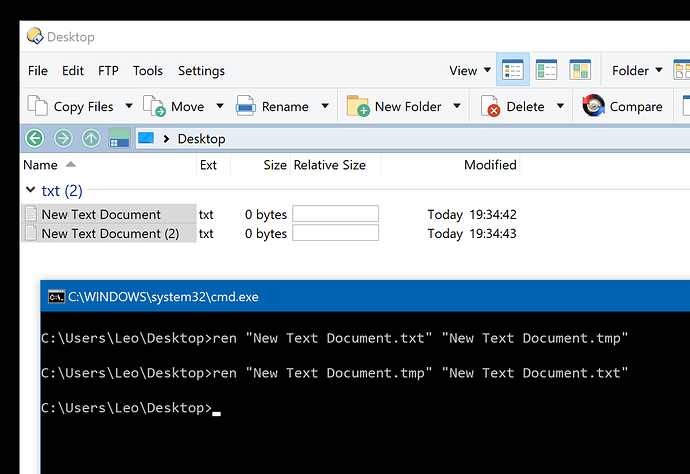Click the New Folder icon
The width and height of the screenshot is (690, 474).
coord(358,106)
